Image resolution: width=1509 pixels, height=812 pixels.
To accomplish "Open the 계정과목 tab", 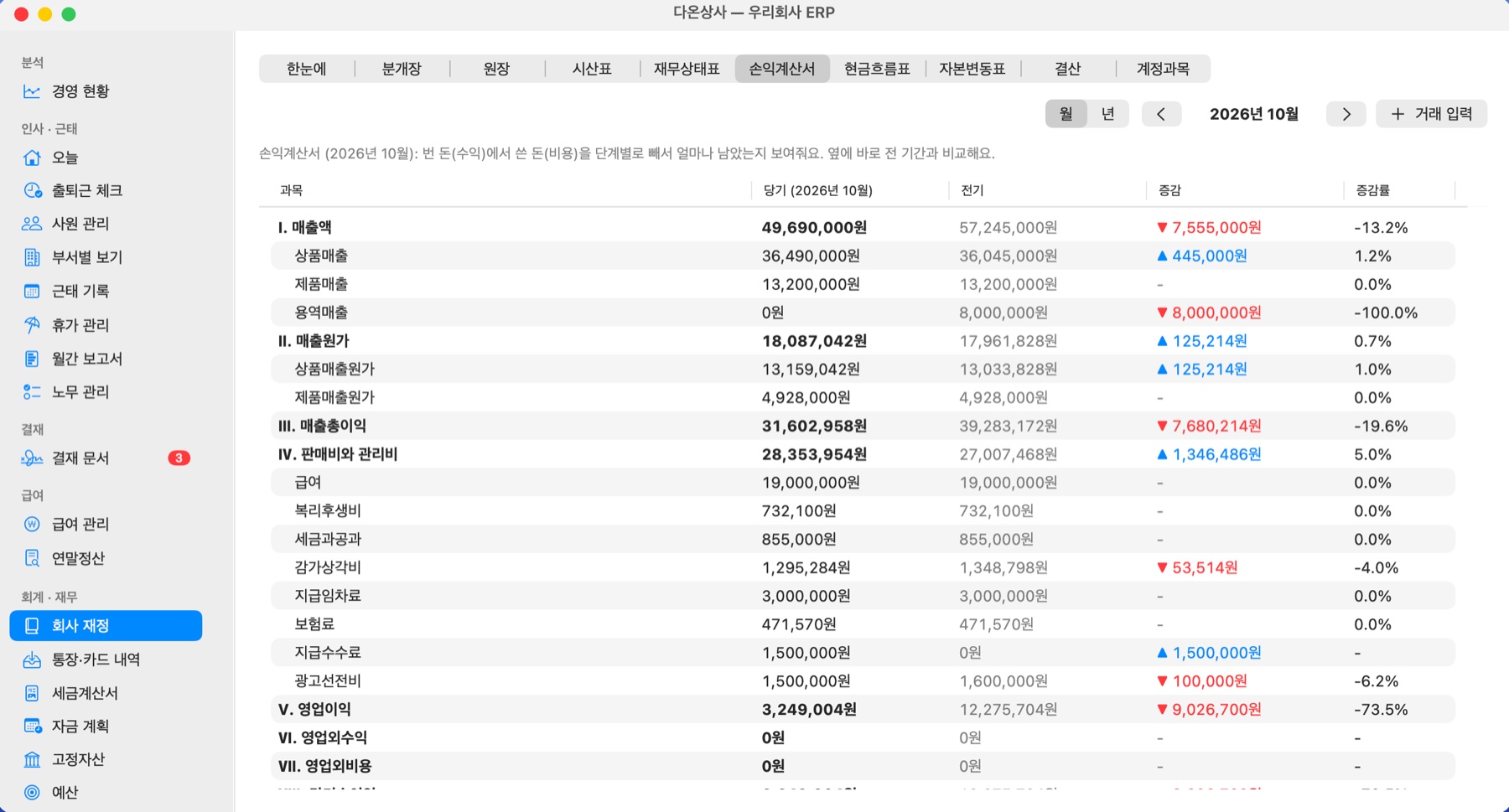I will pyautogui.click(x=1163, y=69).
